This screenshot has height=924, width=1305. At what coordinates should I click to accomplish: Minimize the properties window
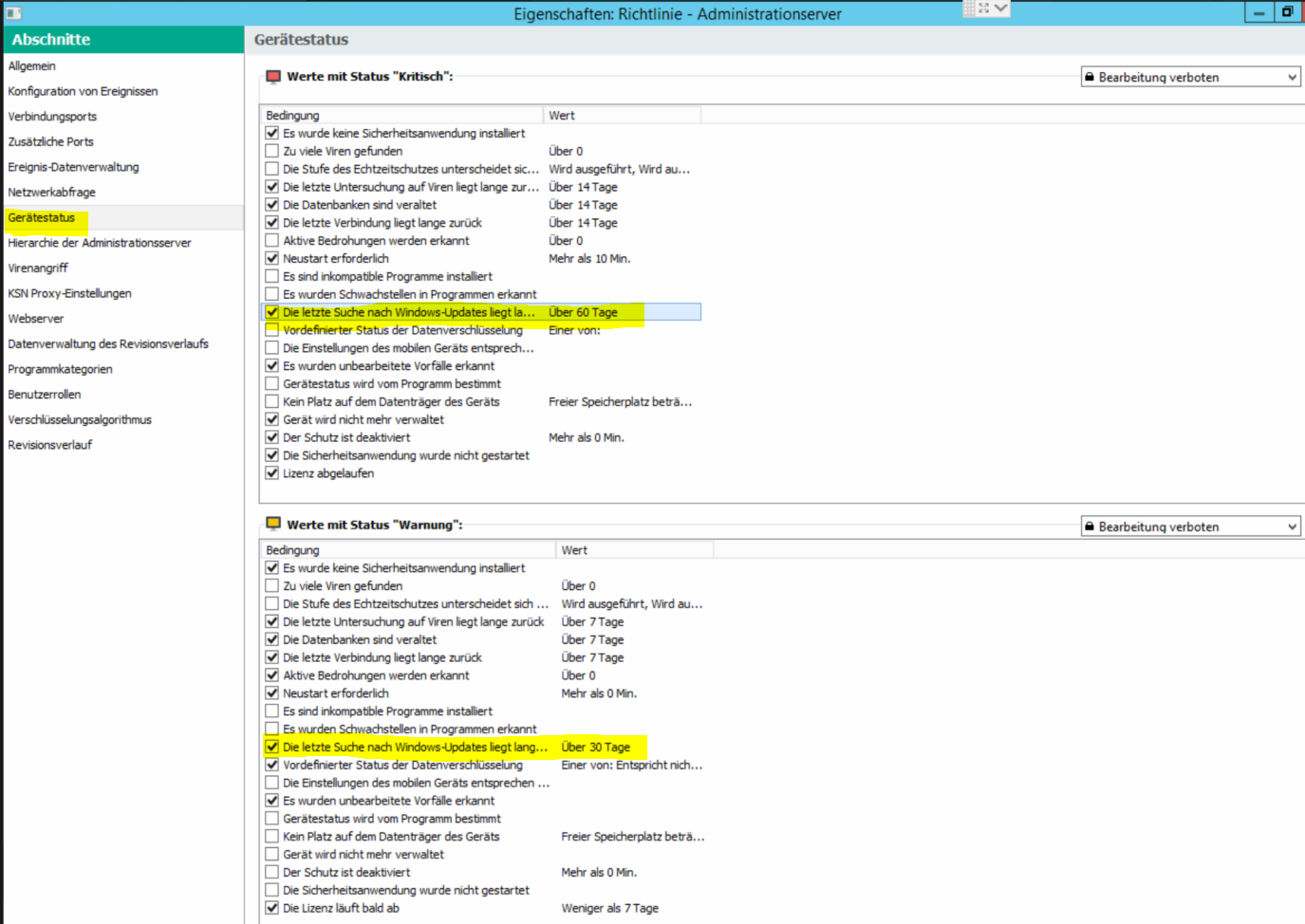pyautogui.click(x=1258, y=12)
